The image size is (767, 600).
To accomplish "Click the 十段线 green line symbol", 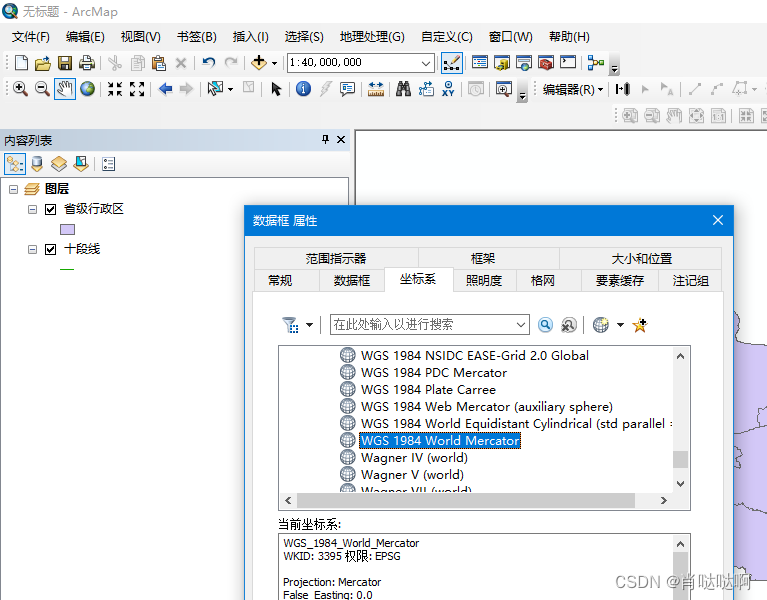I will [67, 269].
